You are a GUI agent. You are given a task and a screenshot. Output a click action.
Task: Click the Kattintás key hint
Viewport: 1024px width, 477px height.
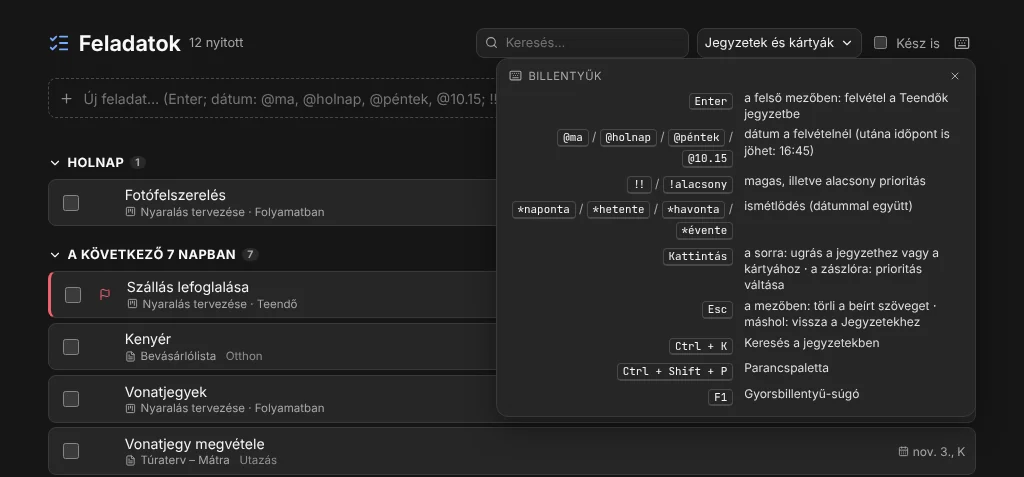697,257
